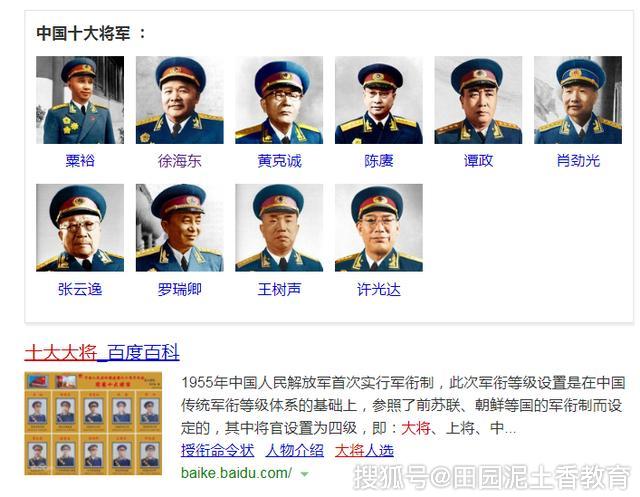Viewport: 640px width, 497px height.
Task: Click the 粟裕 name link
Action: click(80, 160)
